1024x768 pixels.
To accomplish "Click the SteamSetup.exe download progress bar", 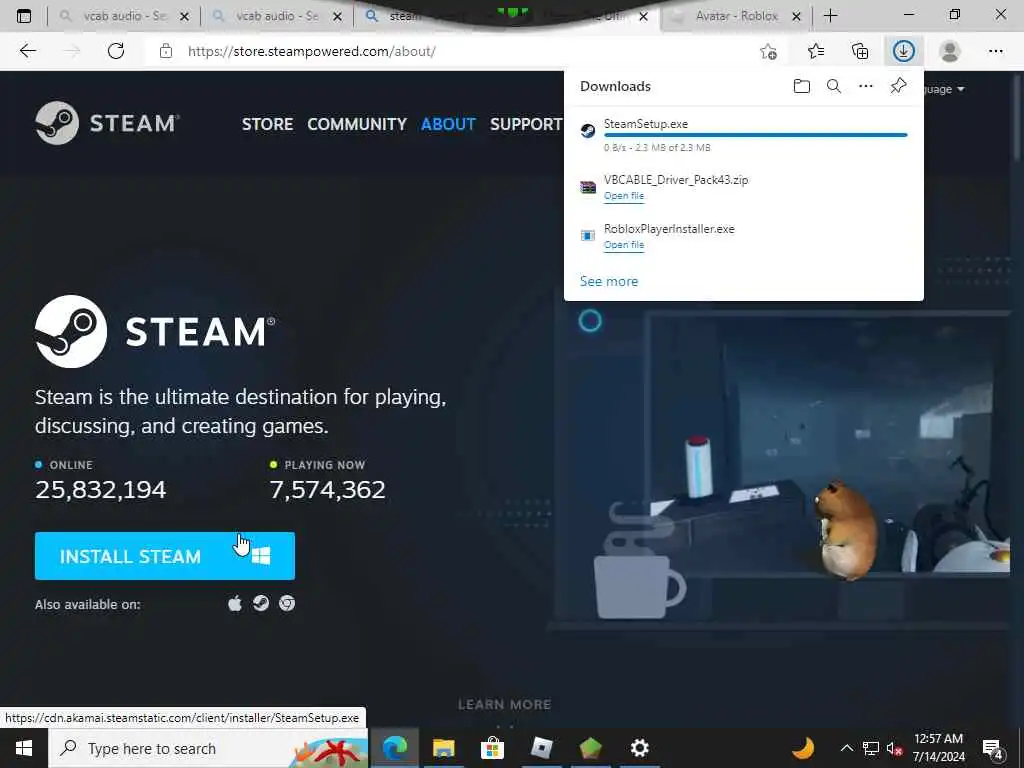I will pos(756,135).
